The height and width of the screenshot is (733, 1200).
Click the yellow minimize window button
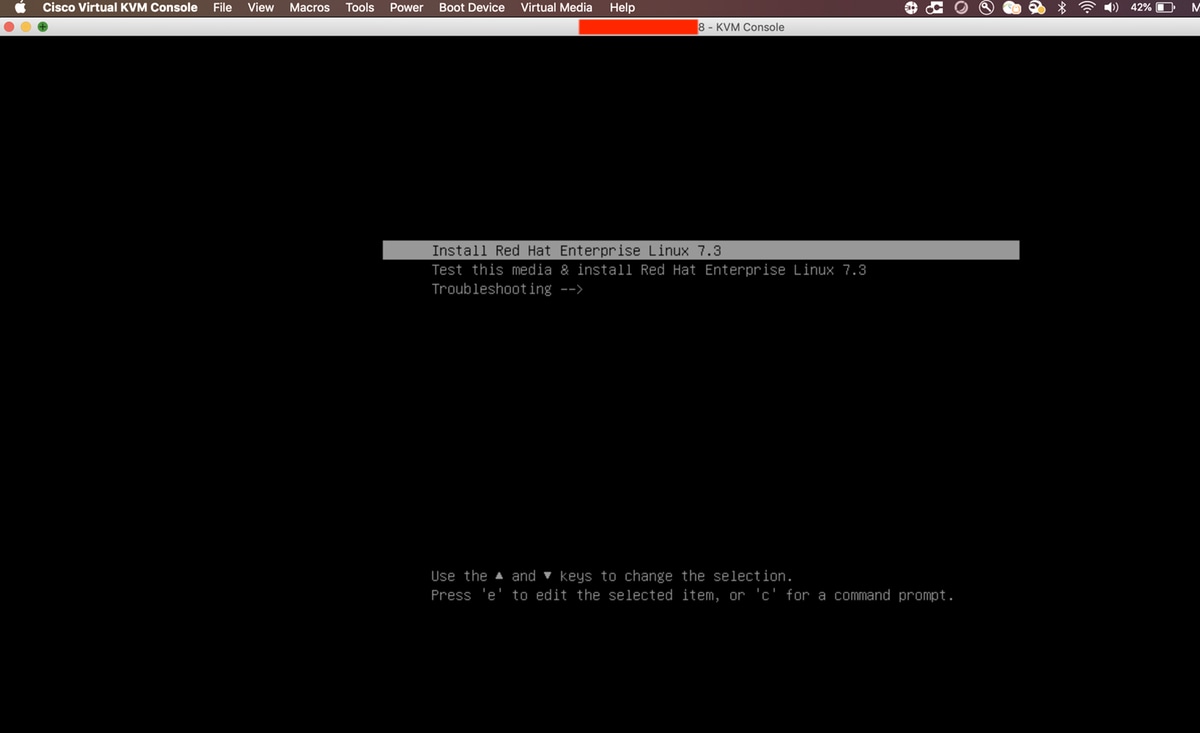26,27
